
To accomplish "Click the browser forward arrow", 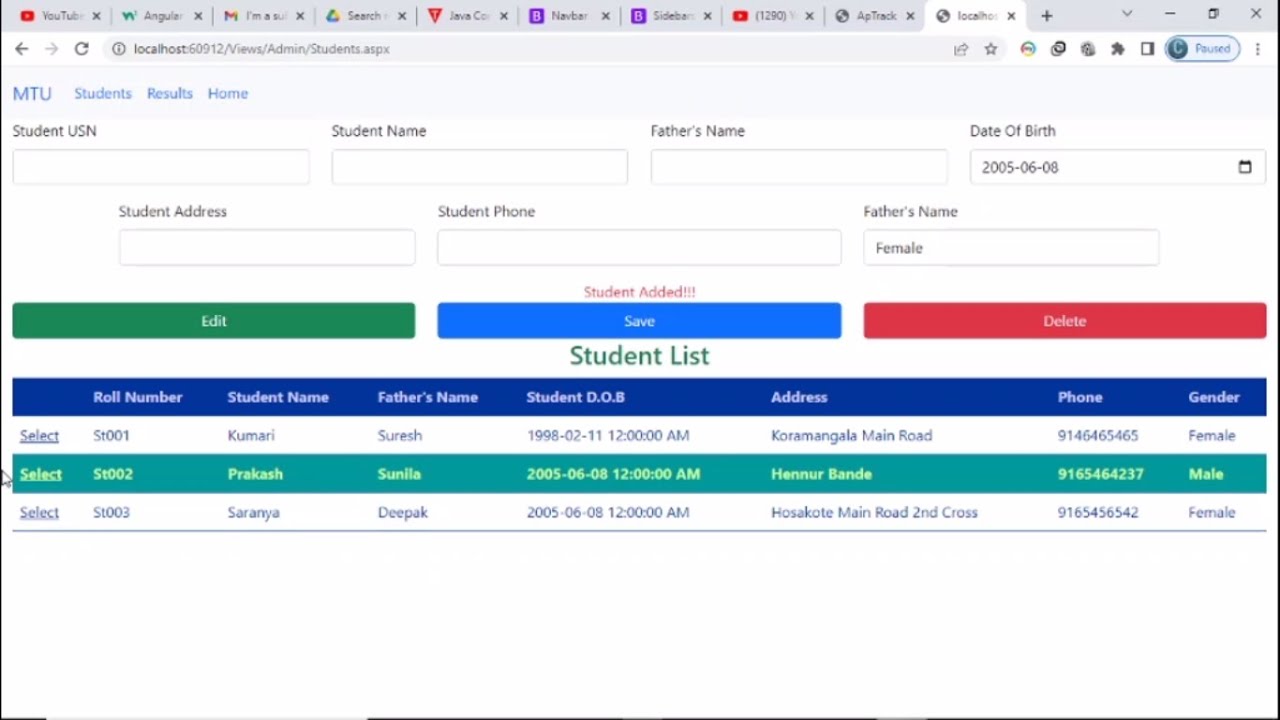I will coord(51,49).
